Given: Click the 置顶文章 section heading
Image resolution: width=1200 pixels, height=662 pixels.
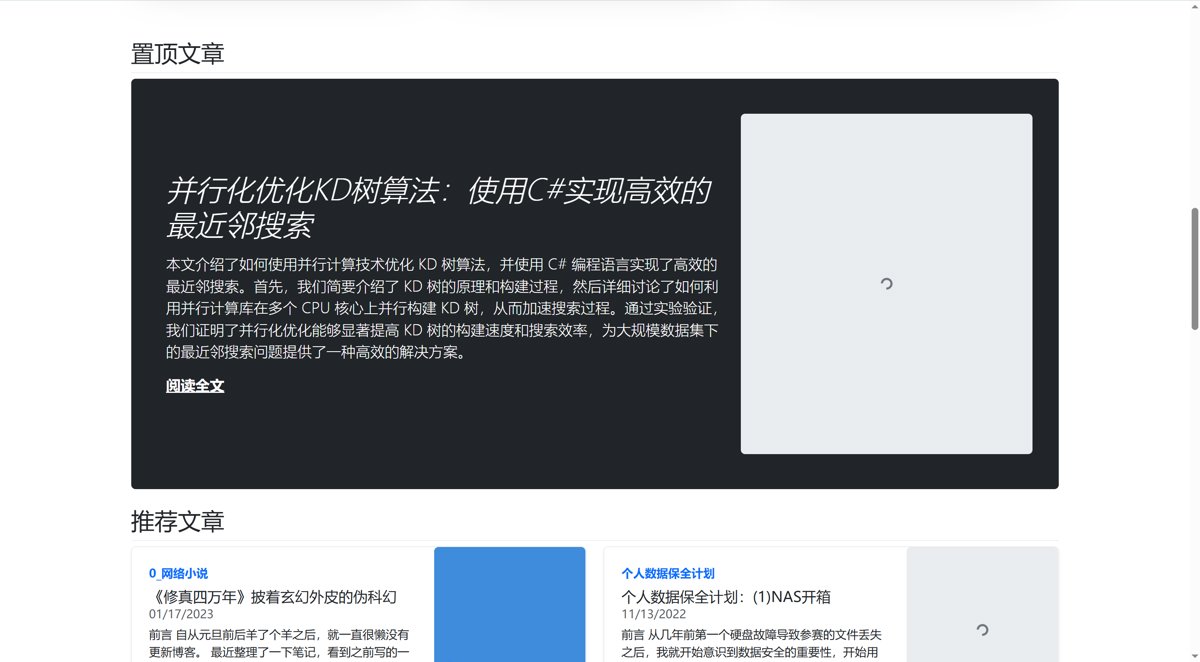Looking at the screenshot, I should click(x=177, y=54).
